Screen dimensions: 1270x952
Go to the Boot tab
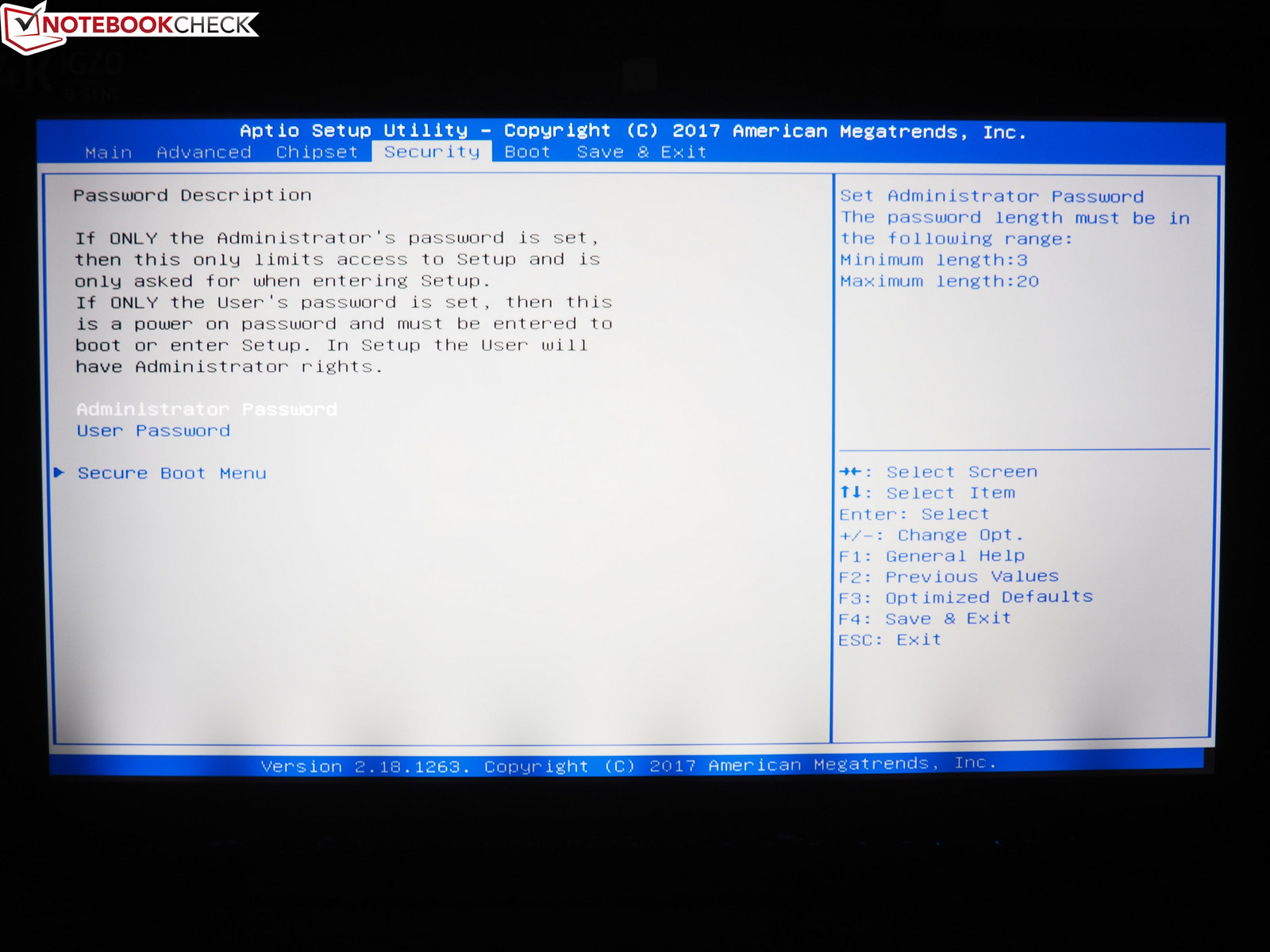(528, 152)
